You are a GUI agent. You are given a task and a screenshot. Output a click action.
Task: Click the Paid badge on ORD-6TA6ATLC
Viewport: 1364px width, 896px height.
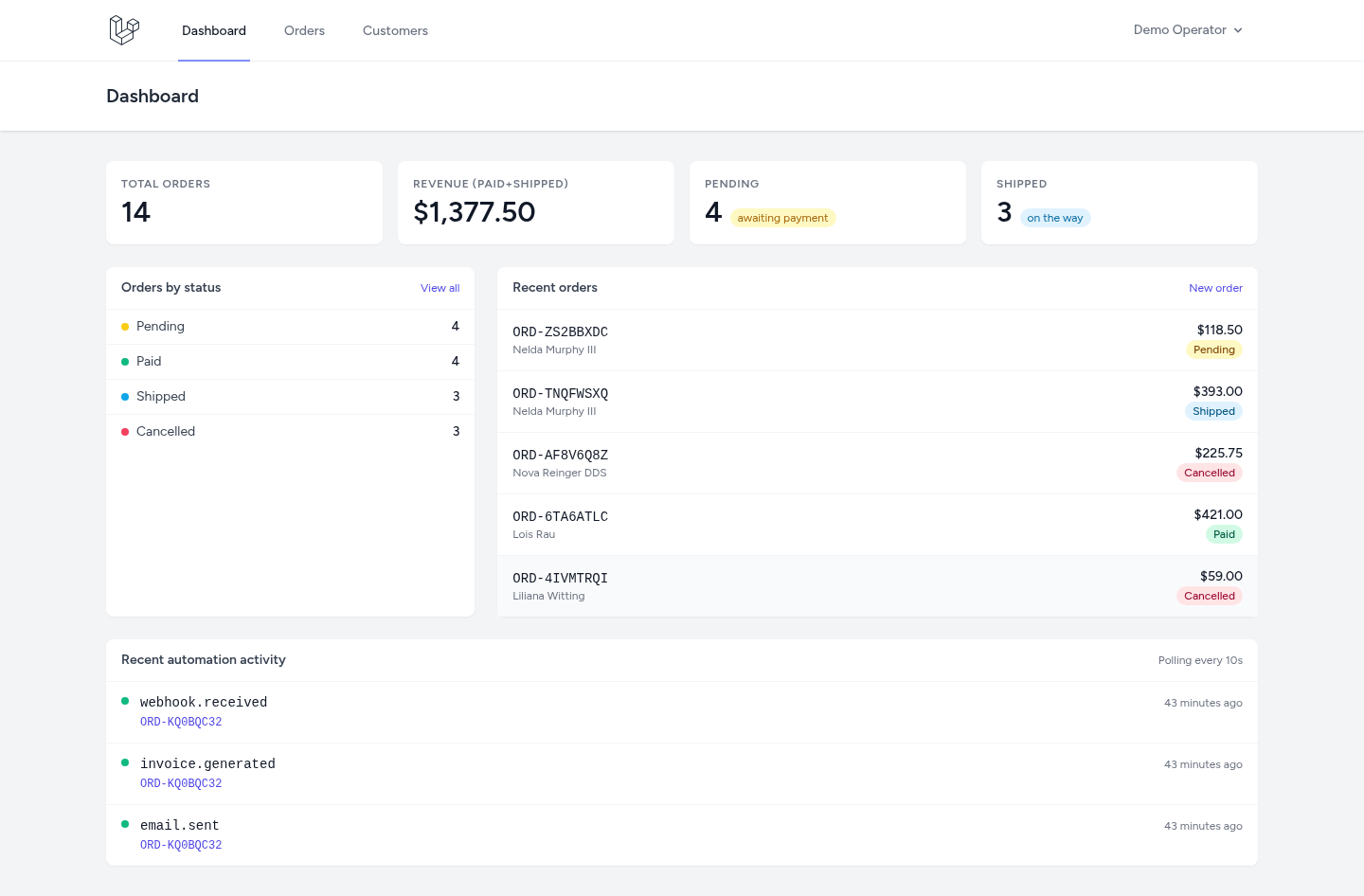click(x=1224, y=535)
